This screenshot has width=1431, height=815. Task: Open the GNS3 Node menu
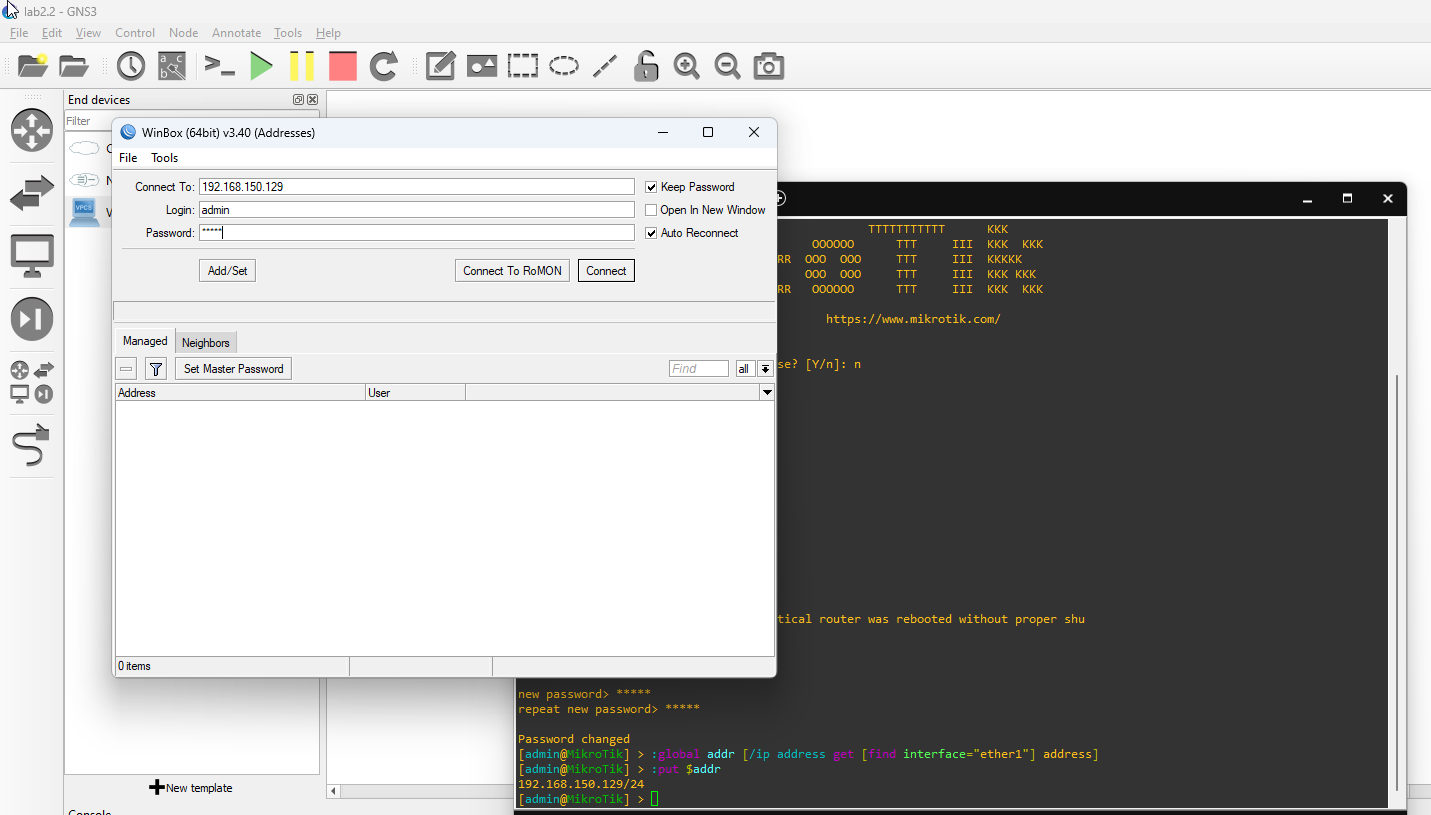(x=184, y=33)
